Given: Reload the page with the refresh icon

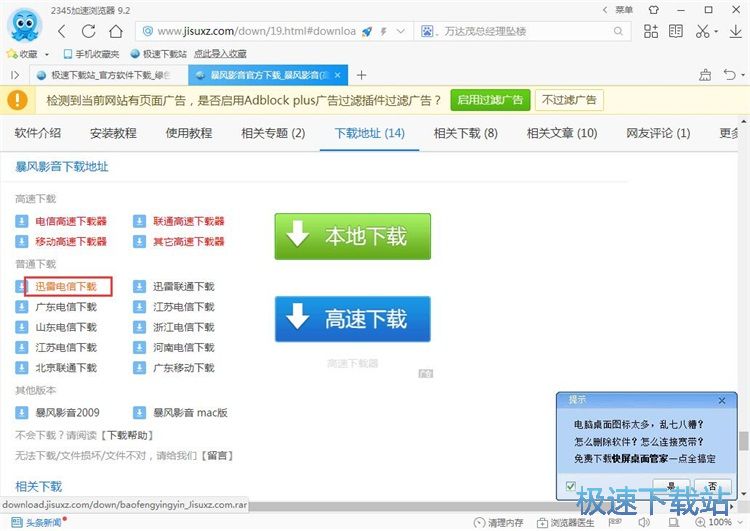Looking at the screenshot, I should pyautogui.click(x=89, y=31).
